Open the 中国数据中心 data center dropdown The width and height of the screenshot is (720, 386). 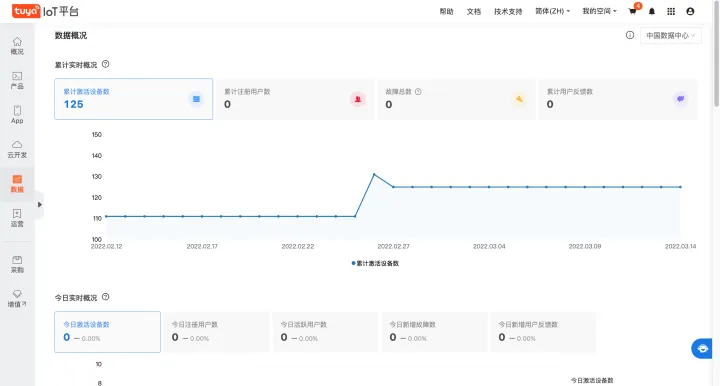[670, 35]
